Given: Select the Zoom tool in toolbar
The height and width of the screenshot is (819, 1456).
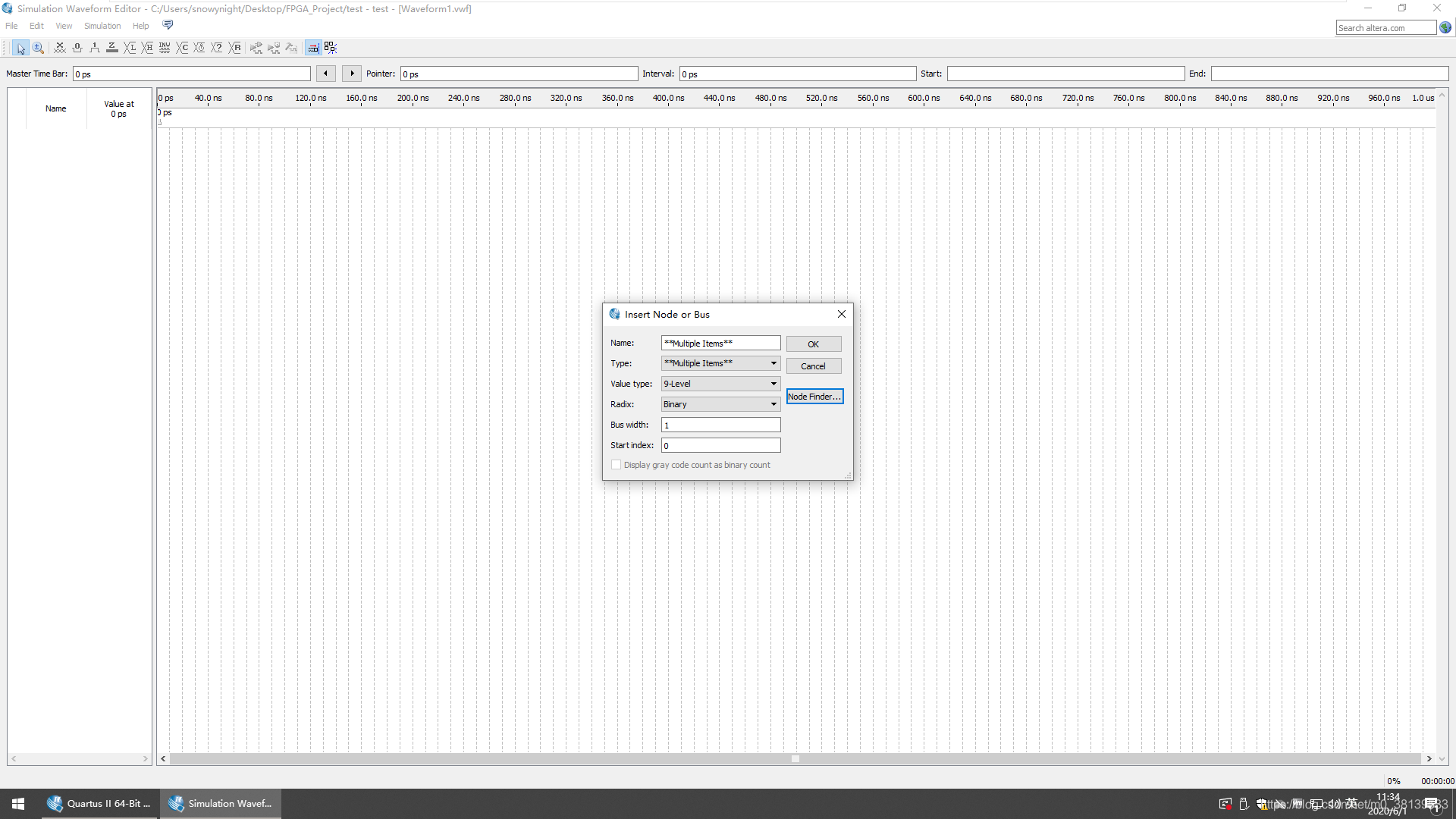Looking at the screenshot, I should (x=38, y=48).
